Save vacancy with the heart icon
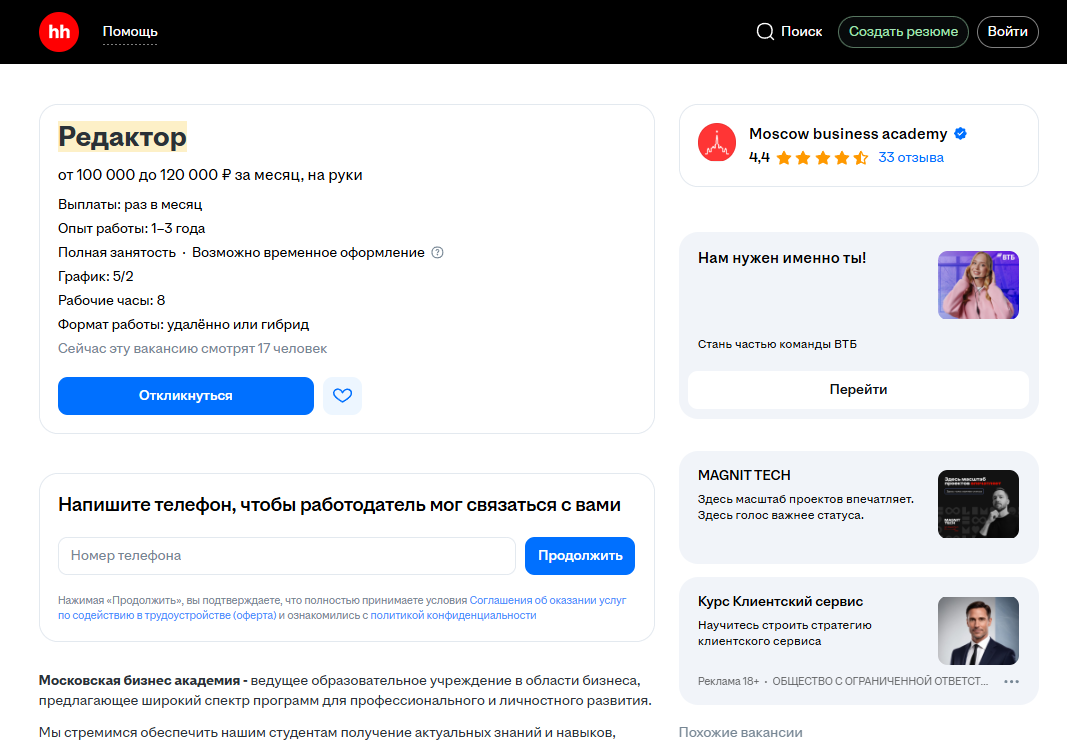Image resolution: width=1067 pixels, height=745 pixels. [x=342, y=396]
